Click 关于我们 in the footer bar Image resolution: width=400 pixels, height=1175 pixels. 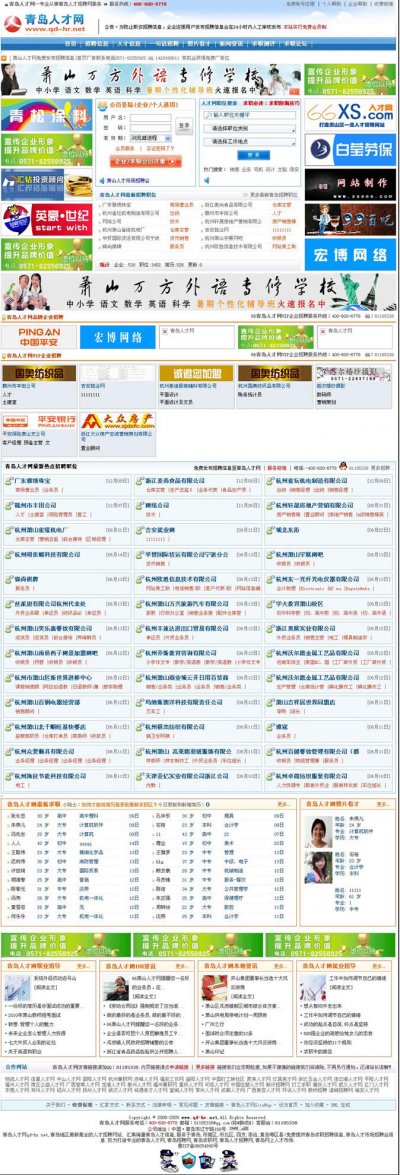coord(55,1105)
